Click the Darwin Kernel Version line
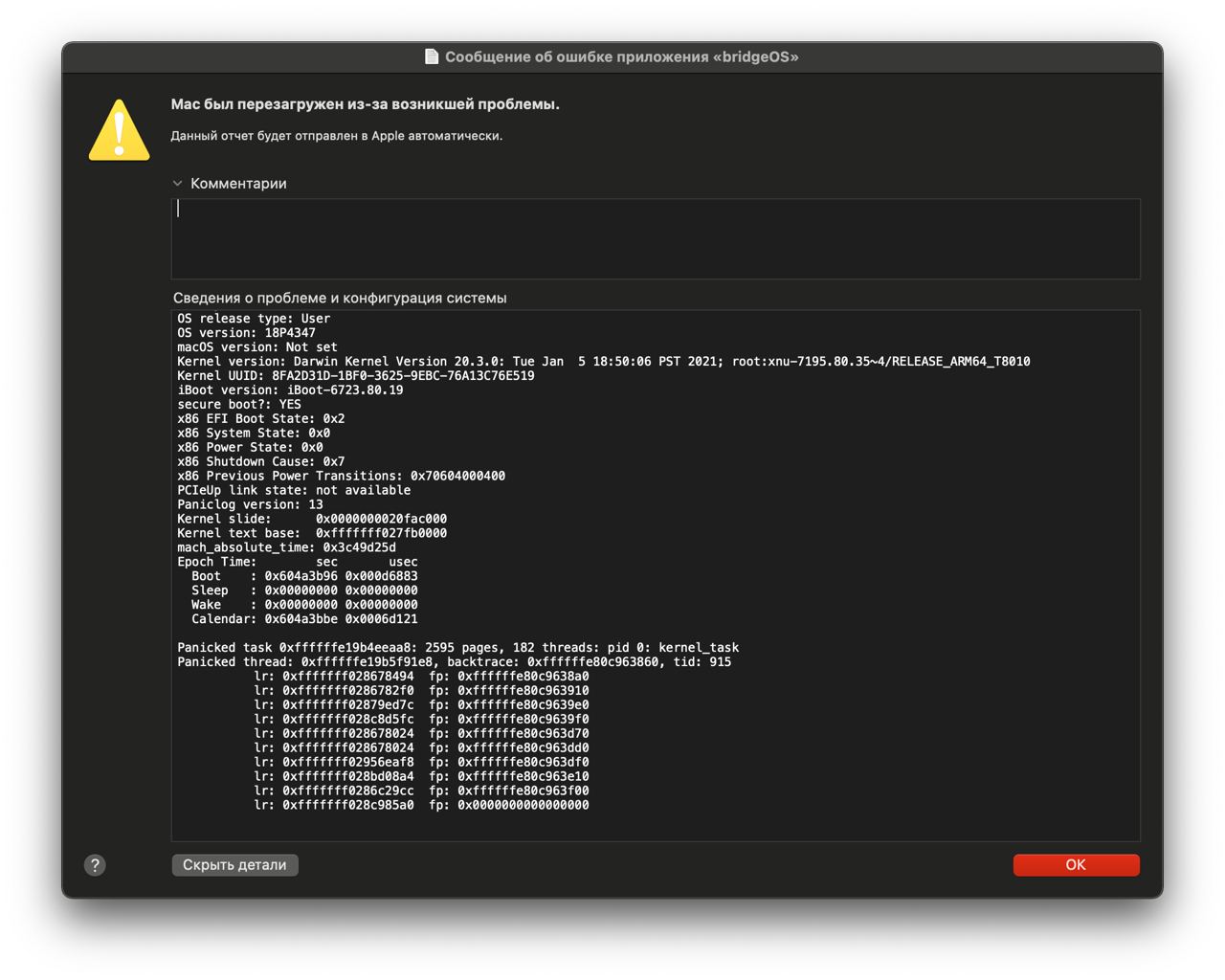 tap(604, 362)
